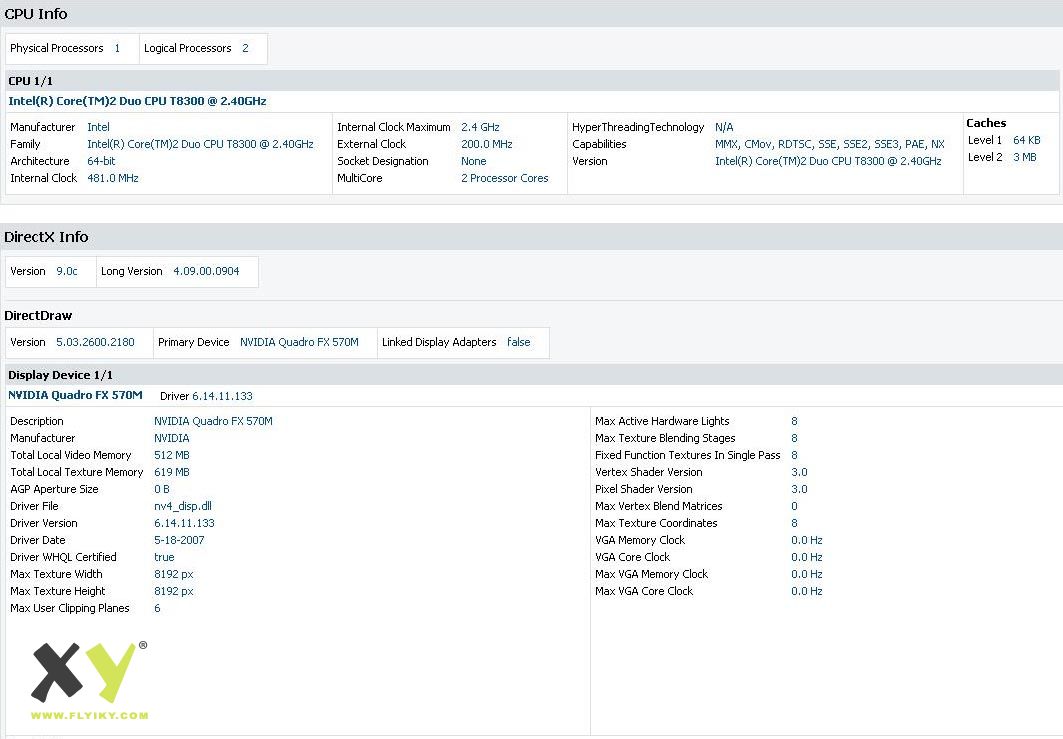Select the Manufacturer value "Intel"
This screenshot has height=739, width=1063.
[x=98, y=127]
